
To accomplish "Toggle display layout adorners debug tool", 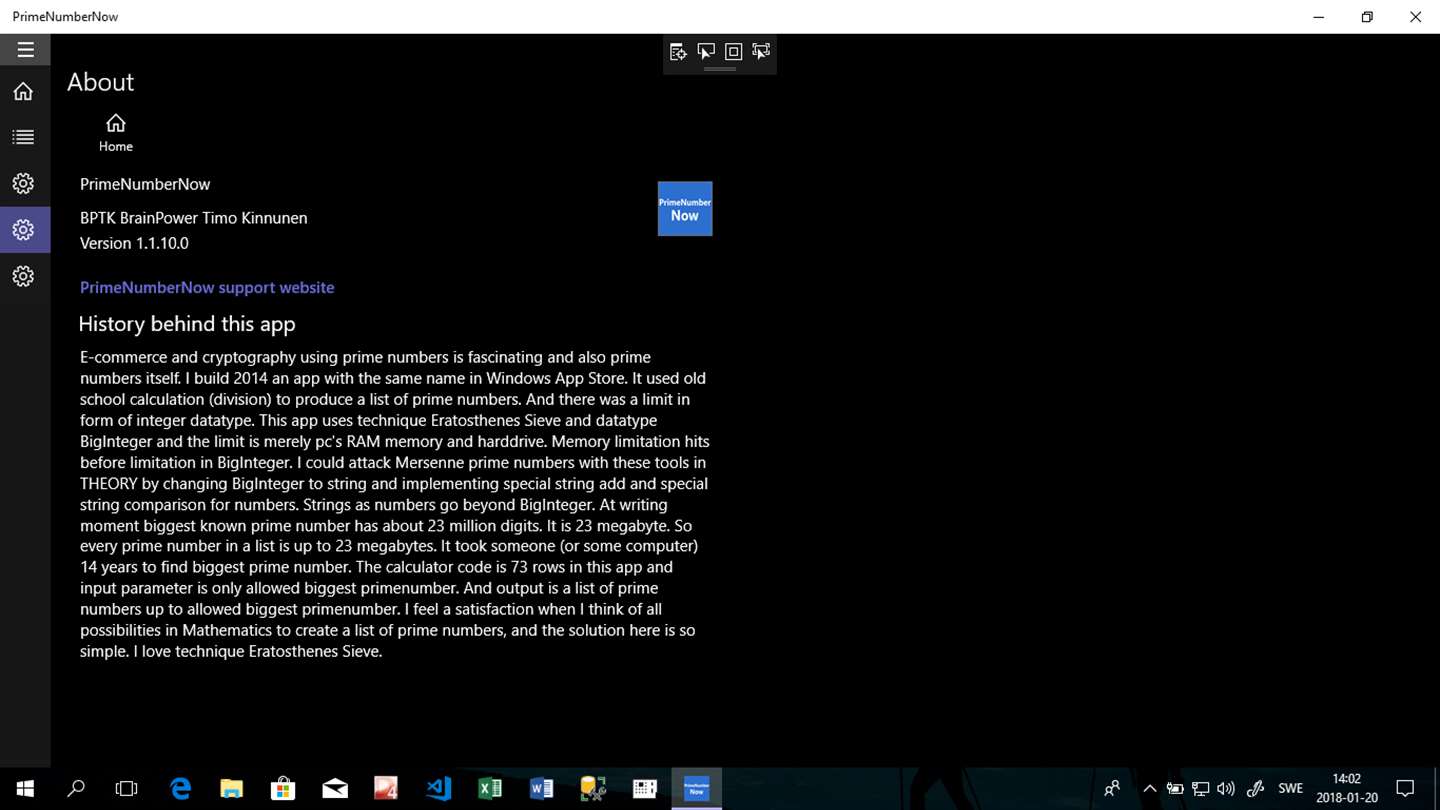I will 733,52.
